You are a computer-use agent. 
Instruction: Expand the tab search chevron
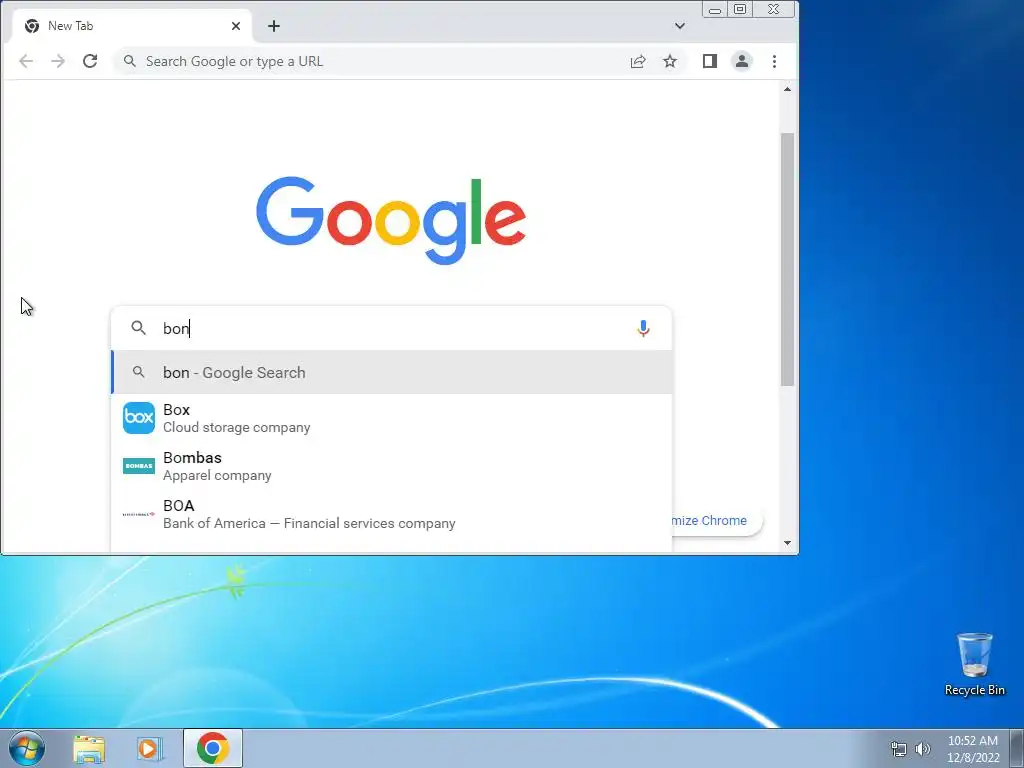click(x=680, y=26)
